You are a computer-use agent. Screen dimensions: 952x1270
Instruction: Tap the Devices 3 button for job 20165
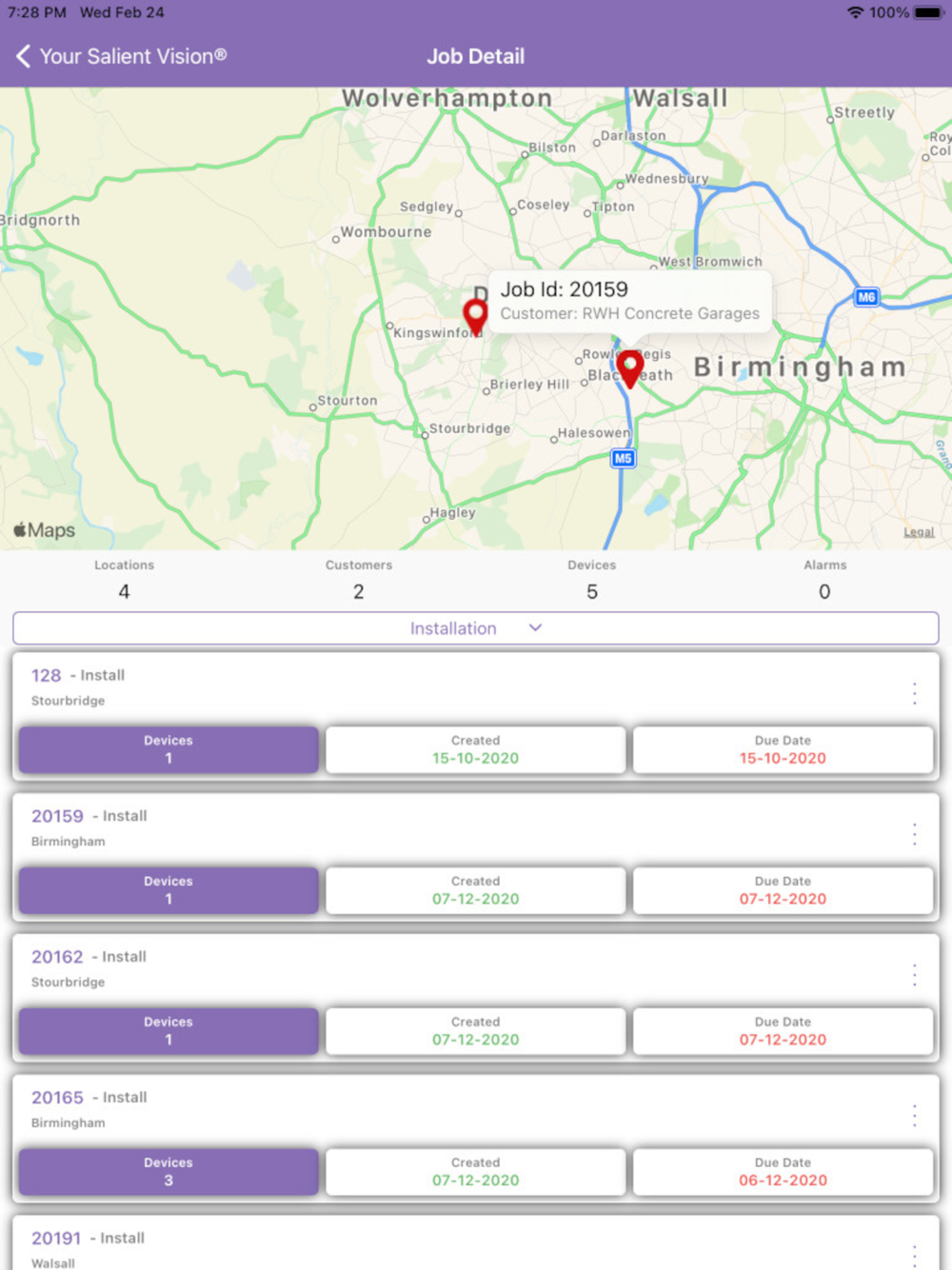point(169,1172)
